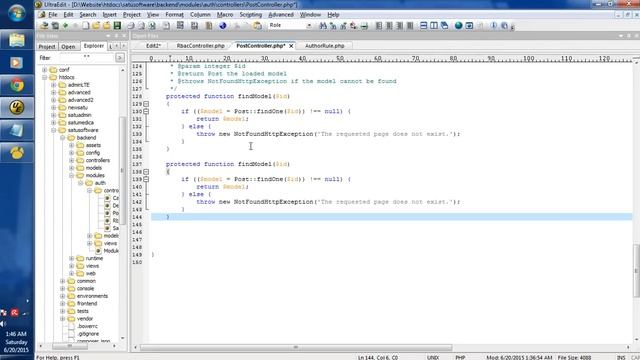Click the New File toolbar icon
This screenshot has width=640, height=360.
(x=85, y=26)
